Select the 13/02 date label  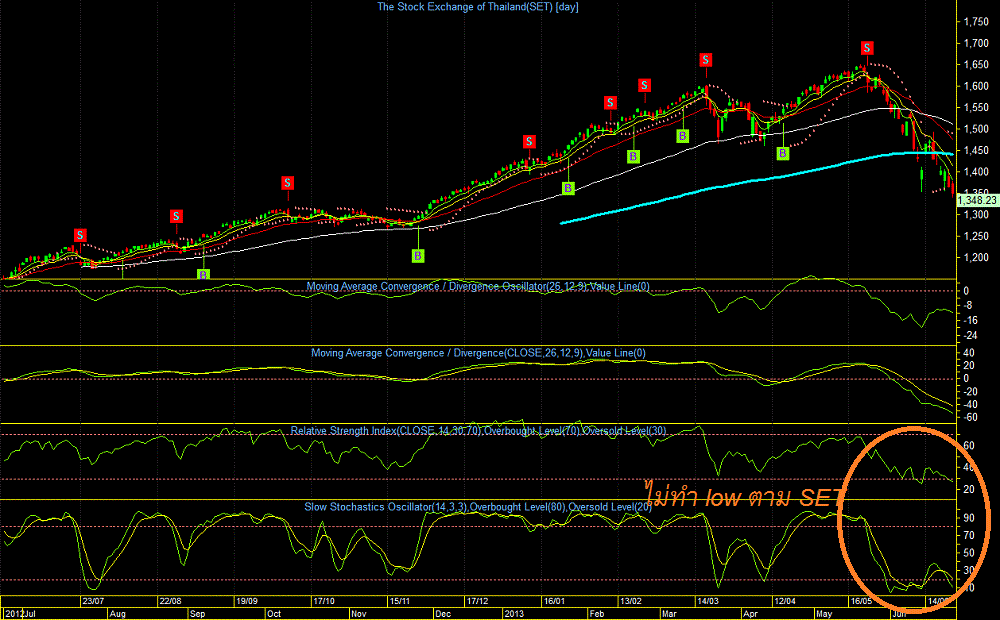pos(631,601)
